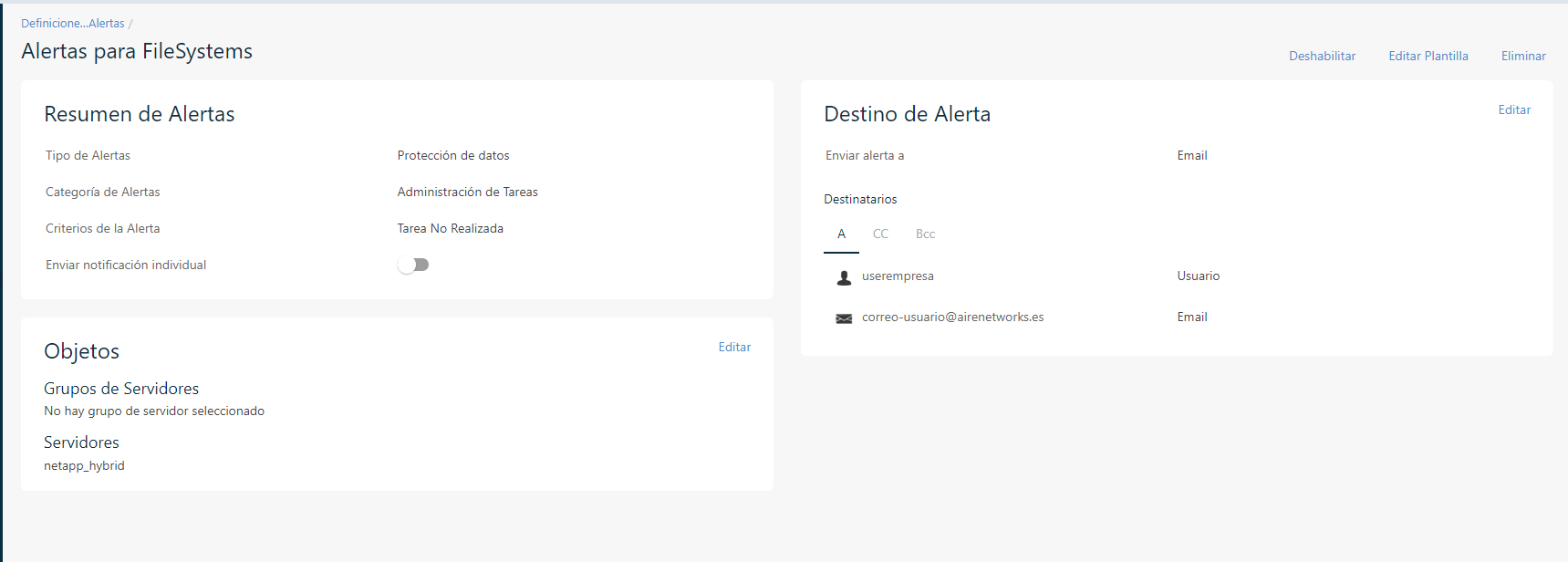Switch to the CC recipients tab
Image resolution: width=1568 pixels, height=562 pixels.
click(880, 234)
